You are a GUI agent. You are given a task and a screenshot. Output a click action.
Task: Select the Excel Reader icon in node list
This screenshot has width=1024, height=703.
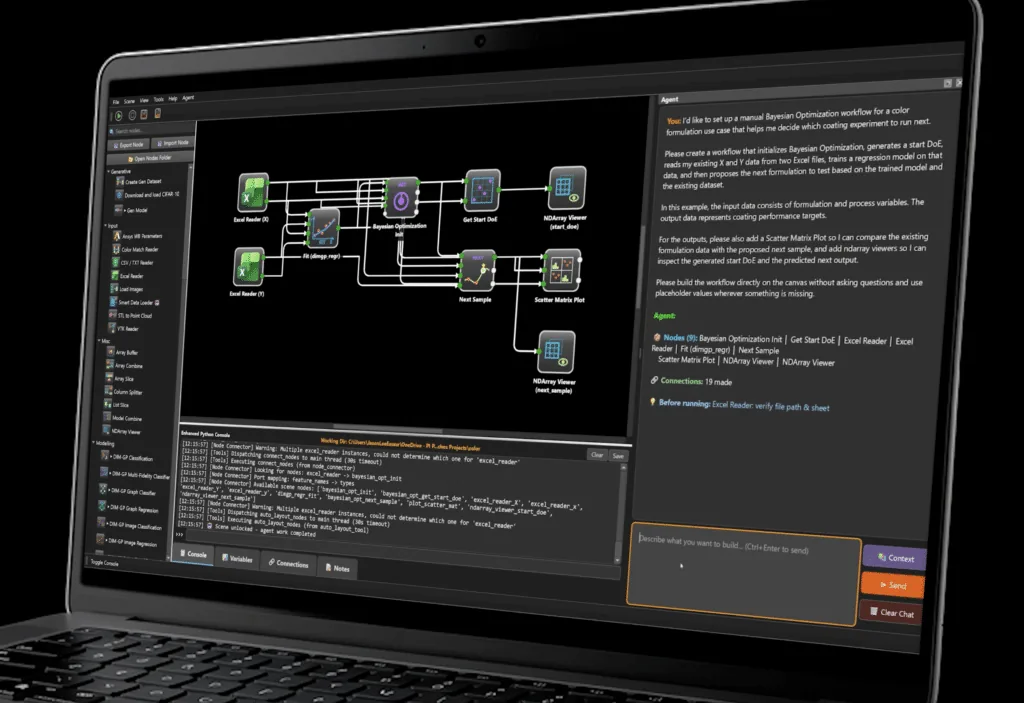[x=116, y=276]
